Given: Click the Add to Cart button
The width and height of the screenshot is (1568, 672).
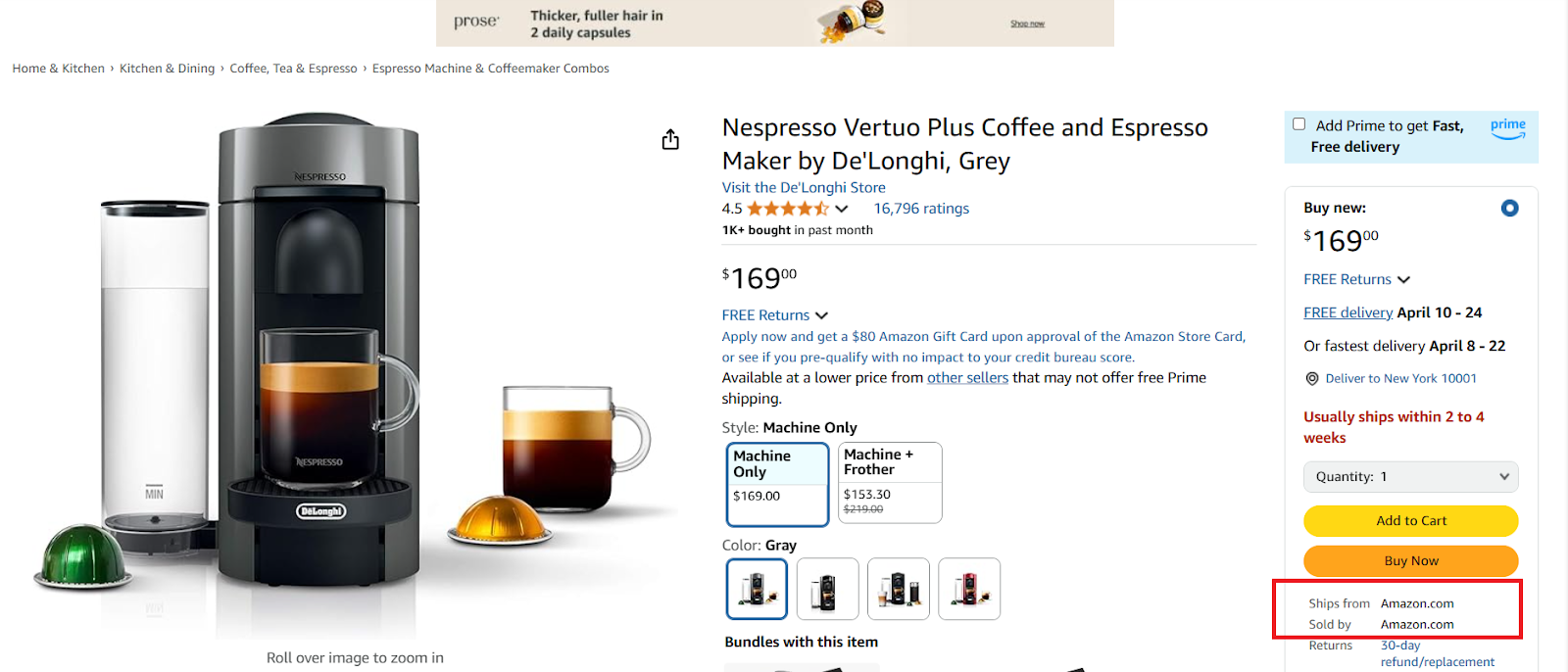Looking at the screenshot, I should (x=1409, y=520).
